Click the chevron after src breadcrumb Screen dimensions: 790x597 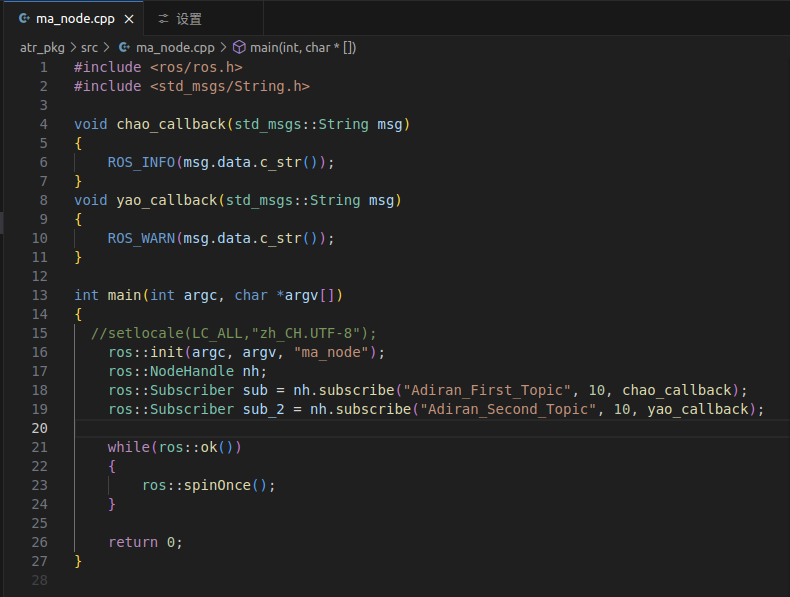106,47
